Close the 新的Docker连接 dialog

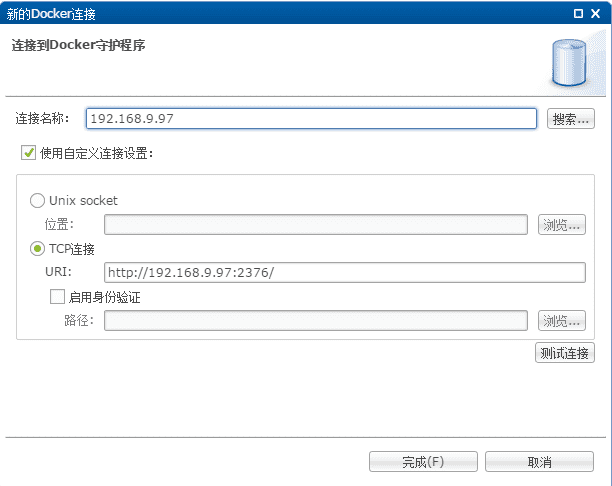point(596,14)
